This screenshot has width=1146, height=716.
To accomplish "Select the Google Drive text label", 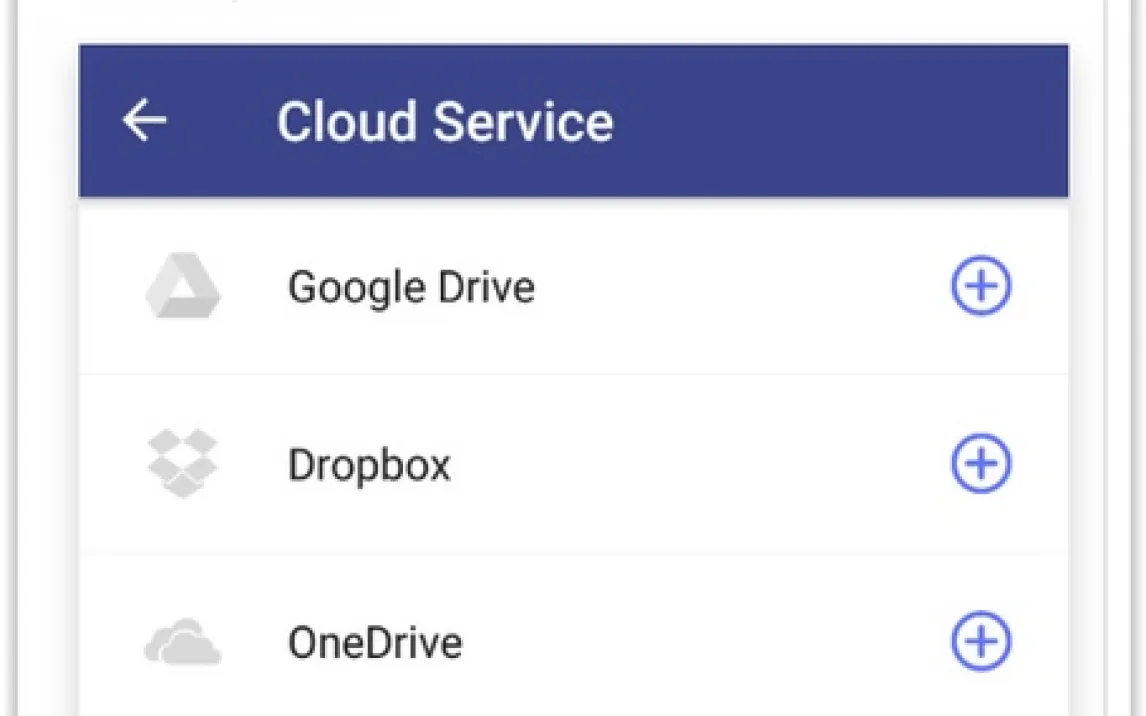I will point(411,288).
